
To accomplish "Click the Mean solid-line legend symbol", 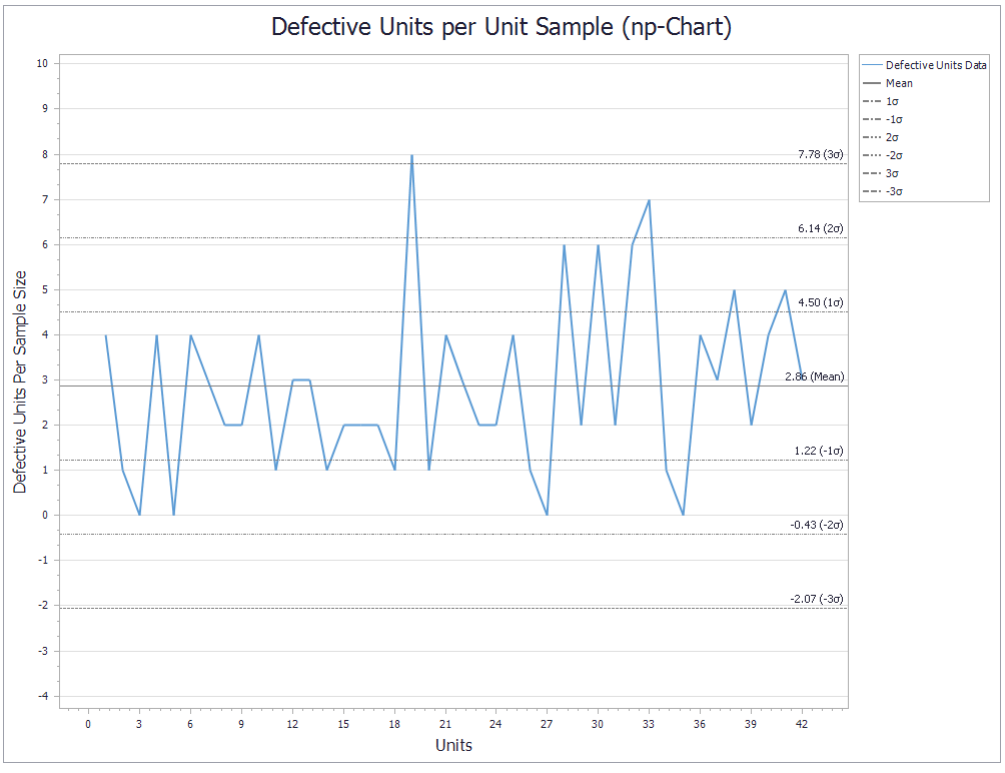I will click(x=872, y=83).
